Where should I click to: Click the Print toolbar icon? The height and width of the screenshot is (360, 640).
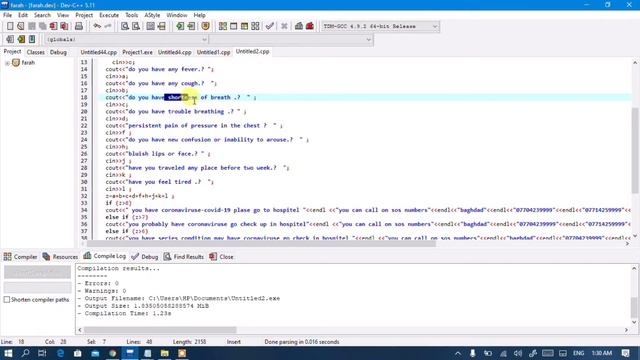(x=79, y=26)
